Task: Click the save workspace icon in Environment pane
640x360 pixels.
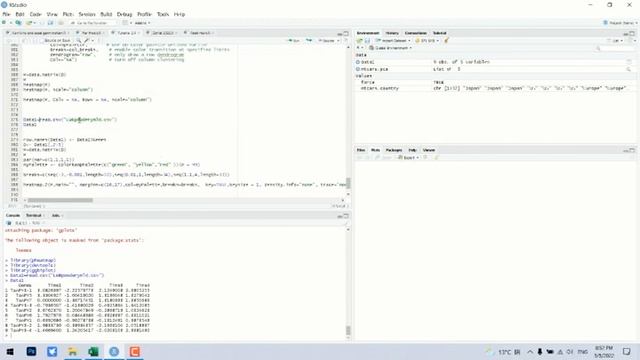Action: [x=367, y=40]
